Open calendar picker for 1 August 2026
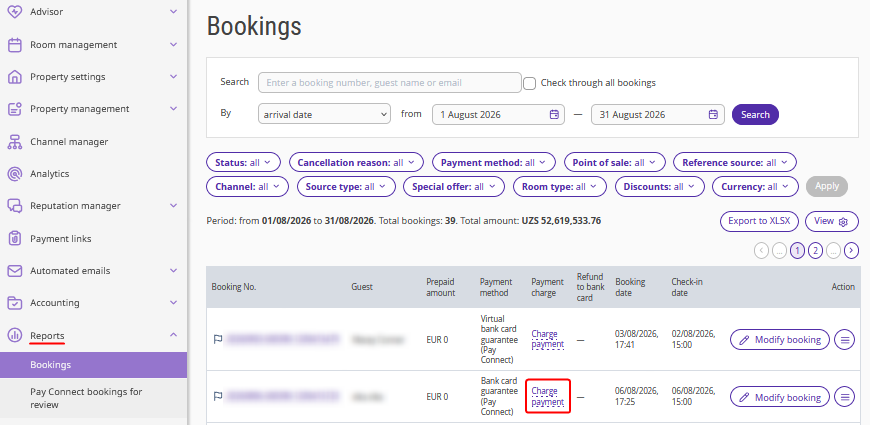The width and height of the screenshot is (870, 425). click(554, 115)
